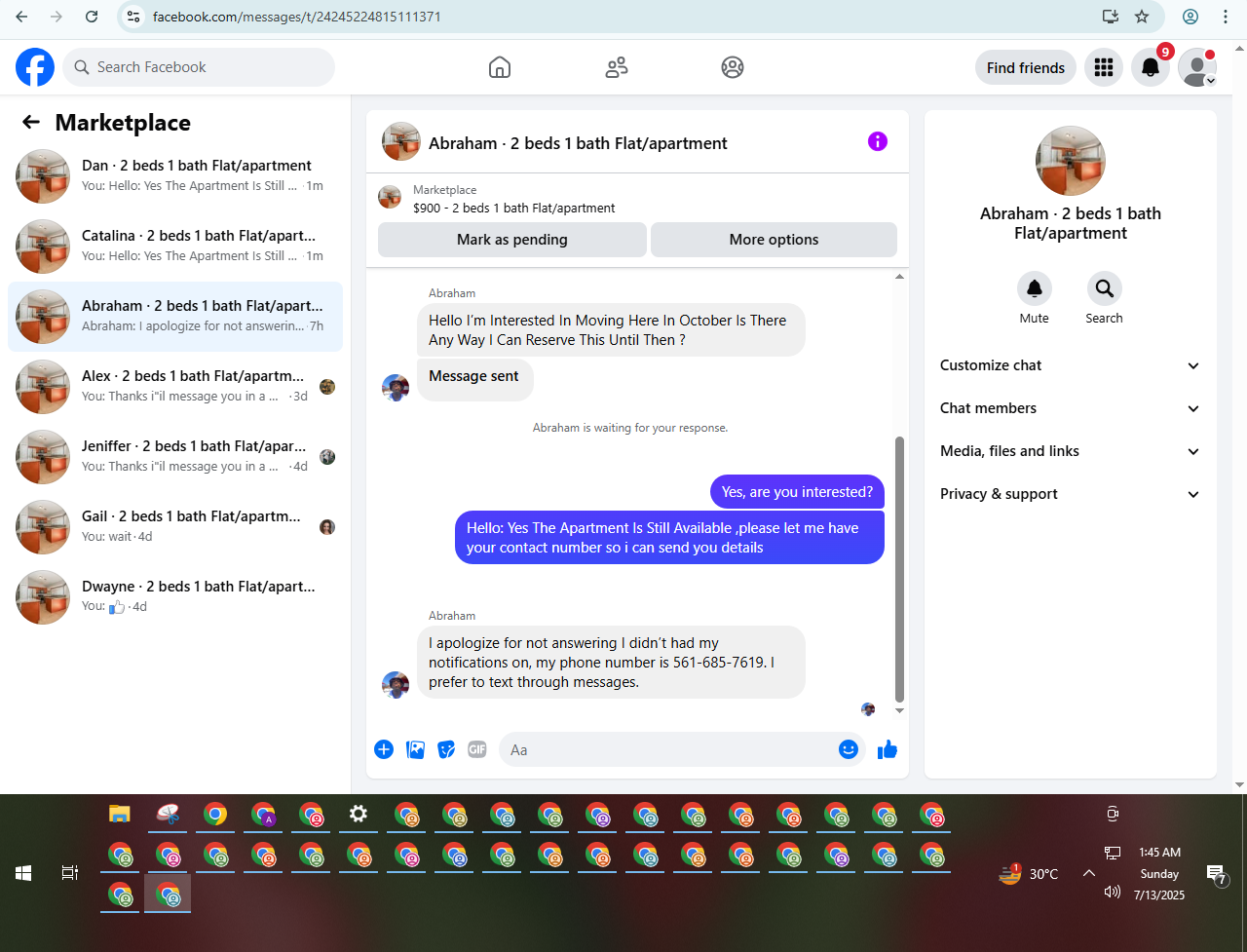Open the Chrome profile icon

tap(1190, 17)
